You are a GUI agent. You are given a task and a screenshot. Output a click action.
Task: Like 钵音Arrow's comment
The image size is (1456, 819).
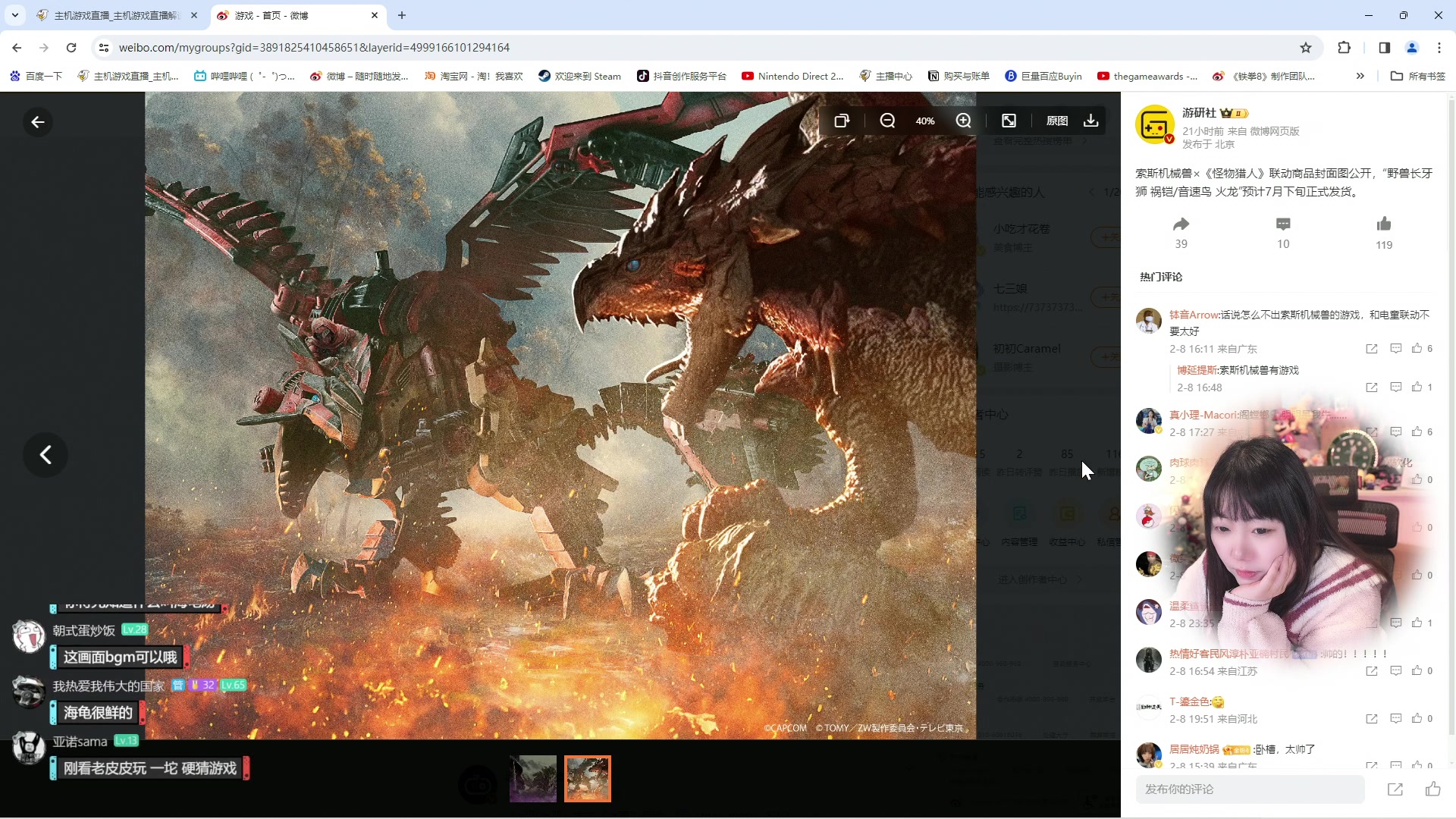point(1417,349)
